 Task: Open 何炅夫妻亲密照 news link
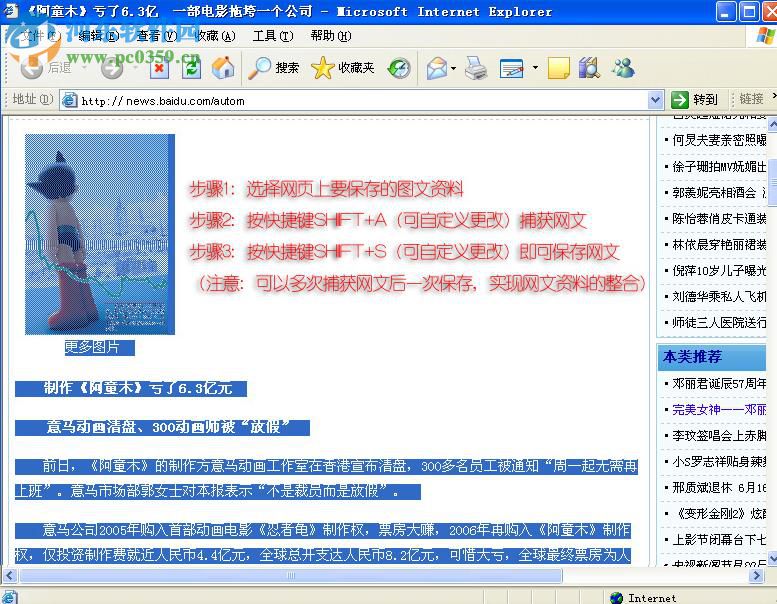point(719,140)
